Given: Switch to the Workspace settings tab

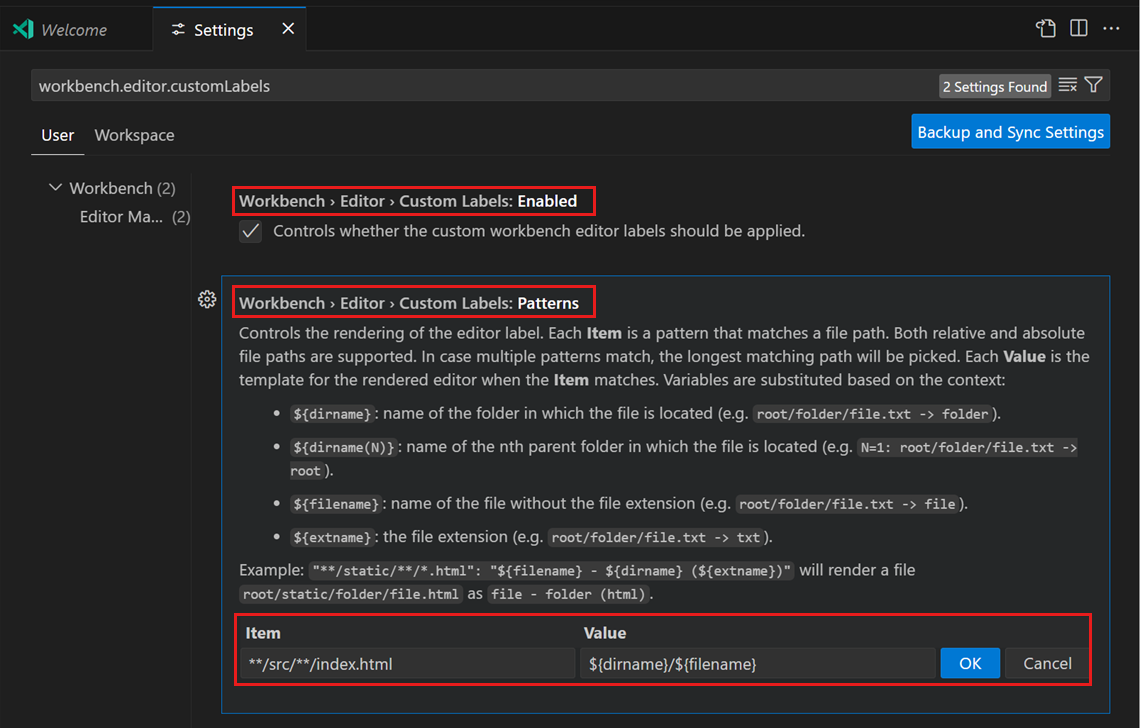Looking at the screenshot, I should pos(134,135).
